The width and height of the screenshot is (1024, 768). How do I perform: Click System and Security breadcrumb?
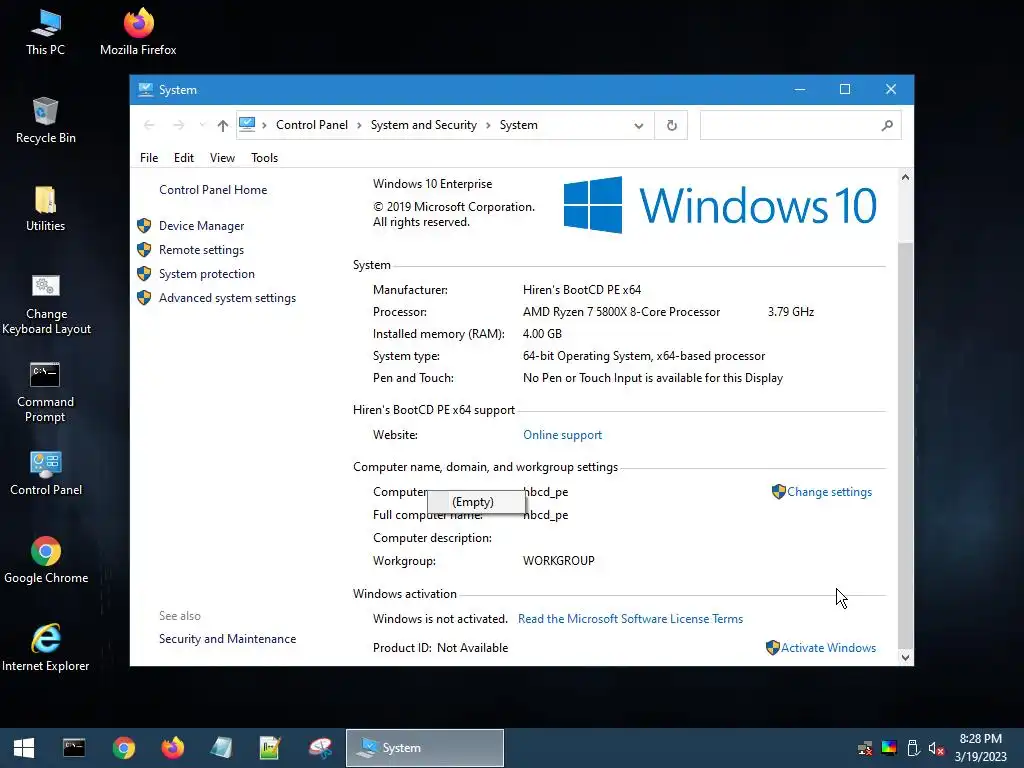(423, 125)
